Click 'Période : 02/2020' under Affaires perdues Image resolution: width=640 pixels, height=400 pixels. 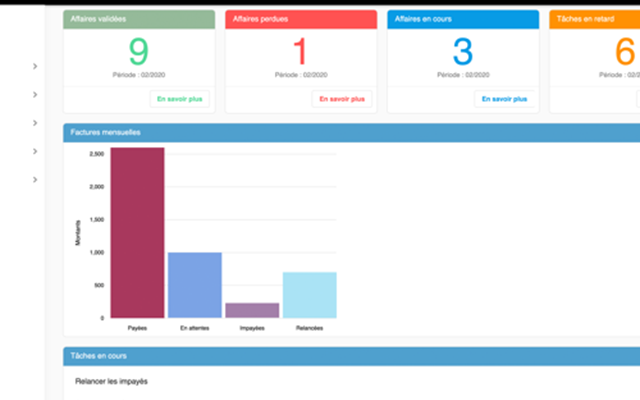coord(301,75)
